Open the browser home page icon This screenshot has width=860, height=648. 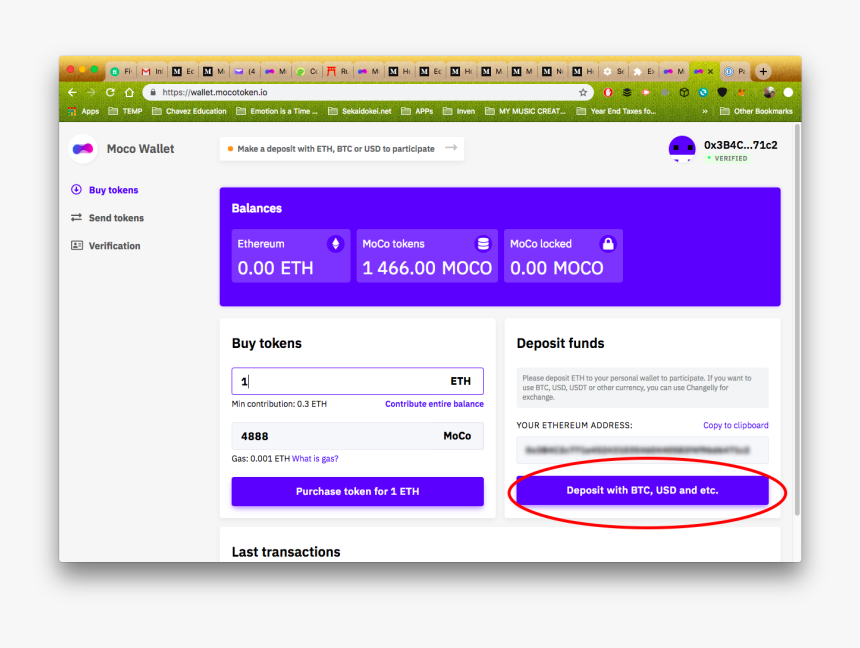(129, 92)
